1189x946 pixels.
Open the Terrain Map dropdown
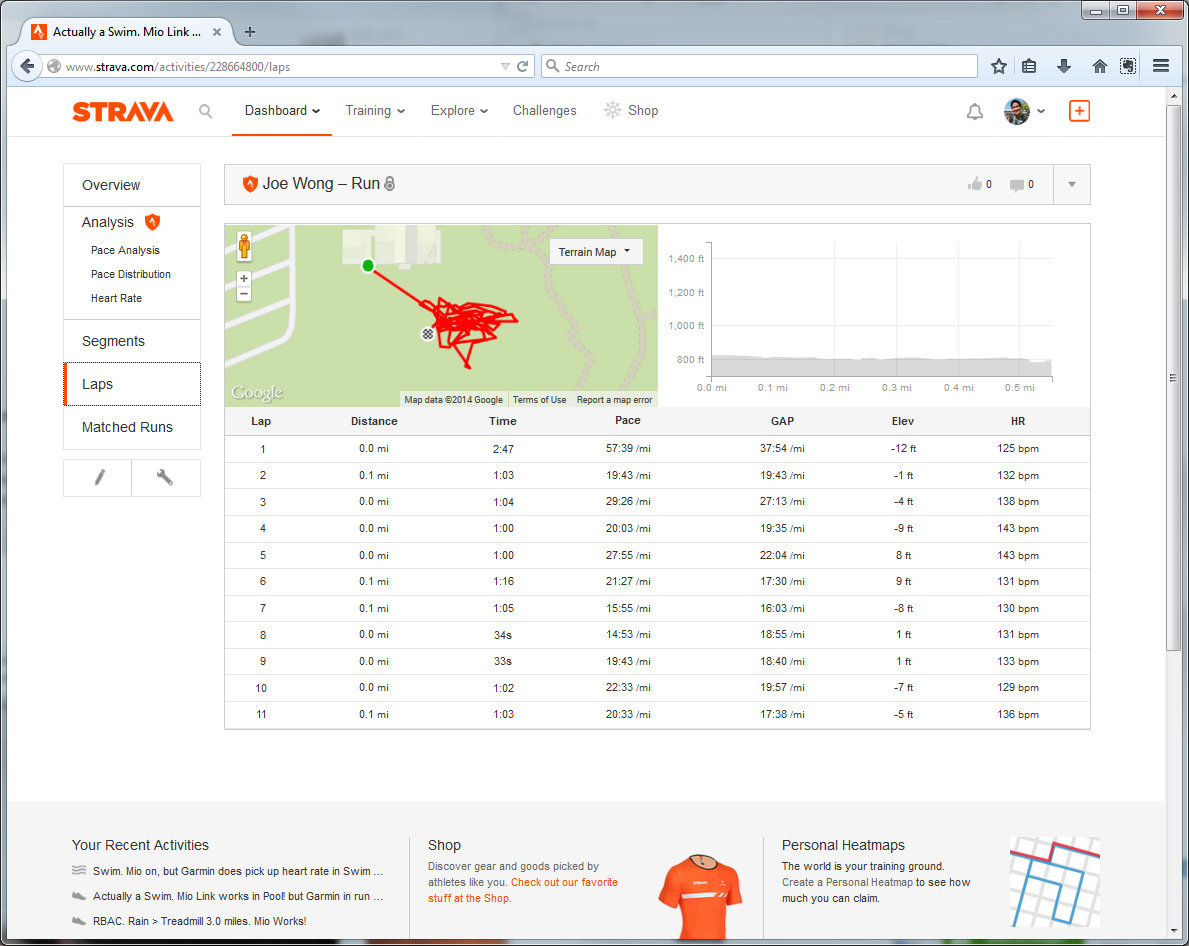click(595, 252)
